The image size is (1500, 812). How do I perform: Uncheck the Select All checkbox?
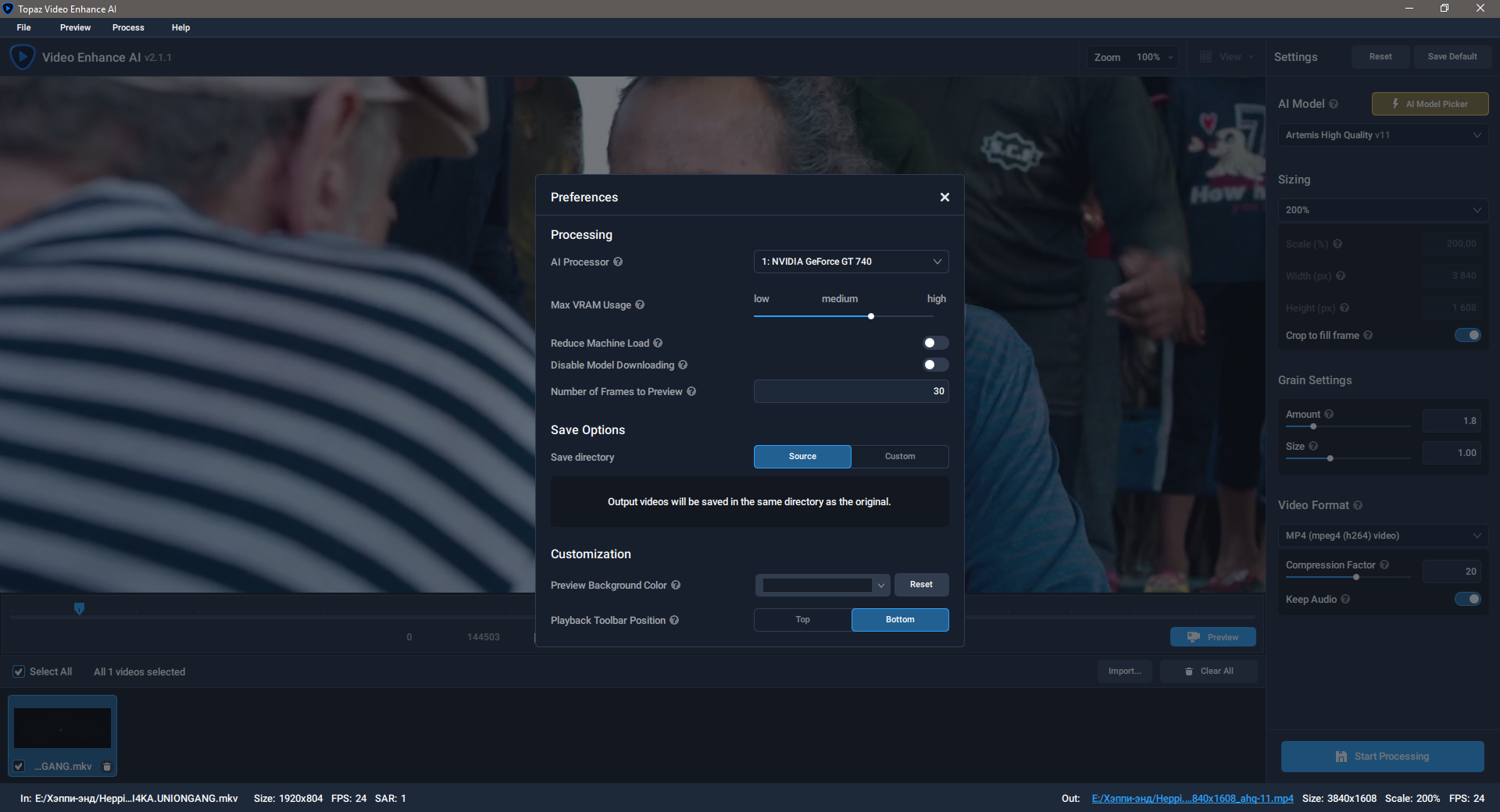pos(19,671)
